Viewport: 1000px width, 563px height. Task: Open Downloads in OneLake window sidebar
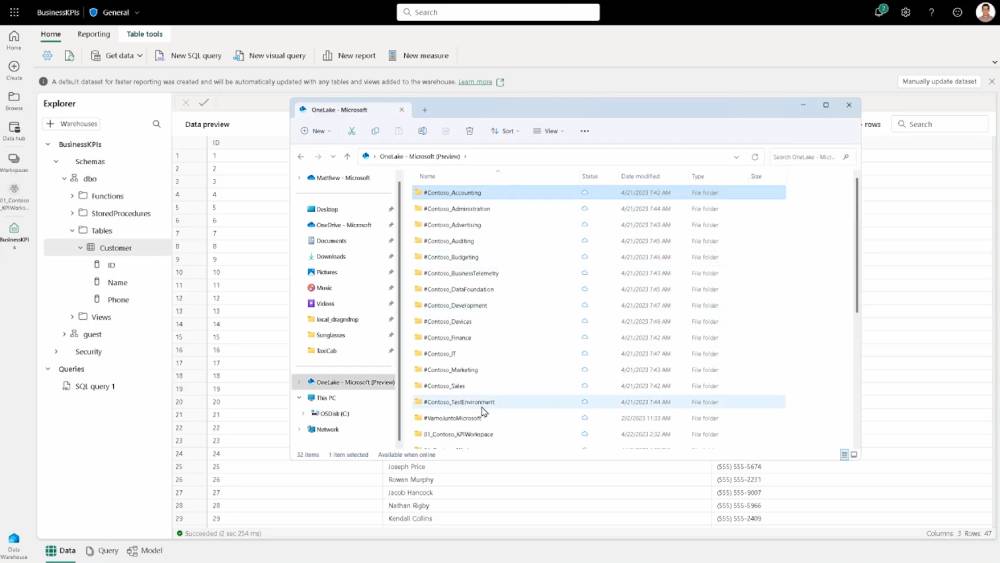pos(331,256)
